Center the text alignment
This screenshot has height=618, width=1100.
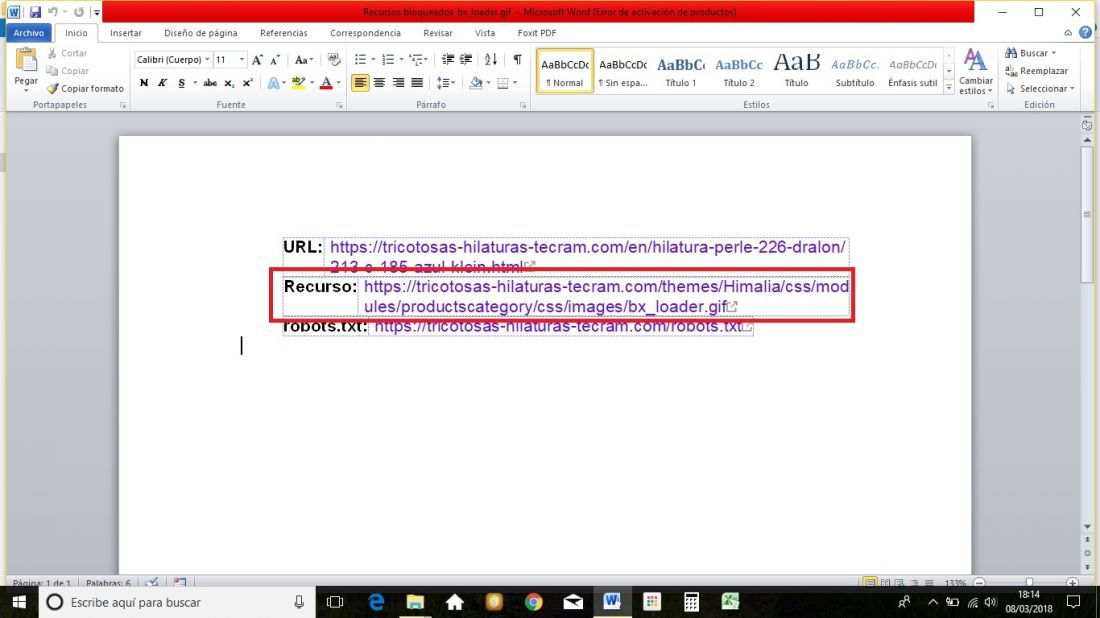click(x=379, y=83)
